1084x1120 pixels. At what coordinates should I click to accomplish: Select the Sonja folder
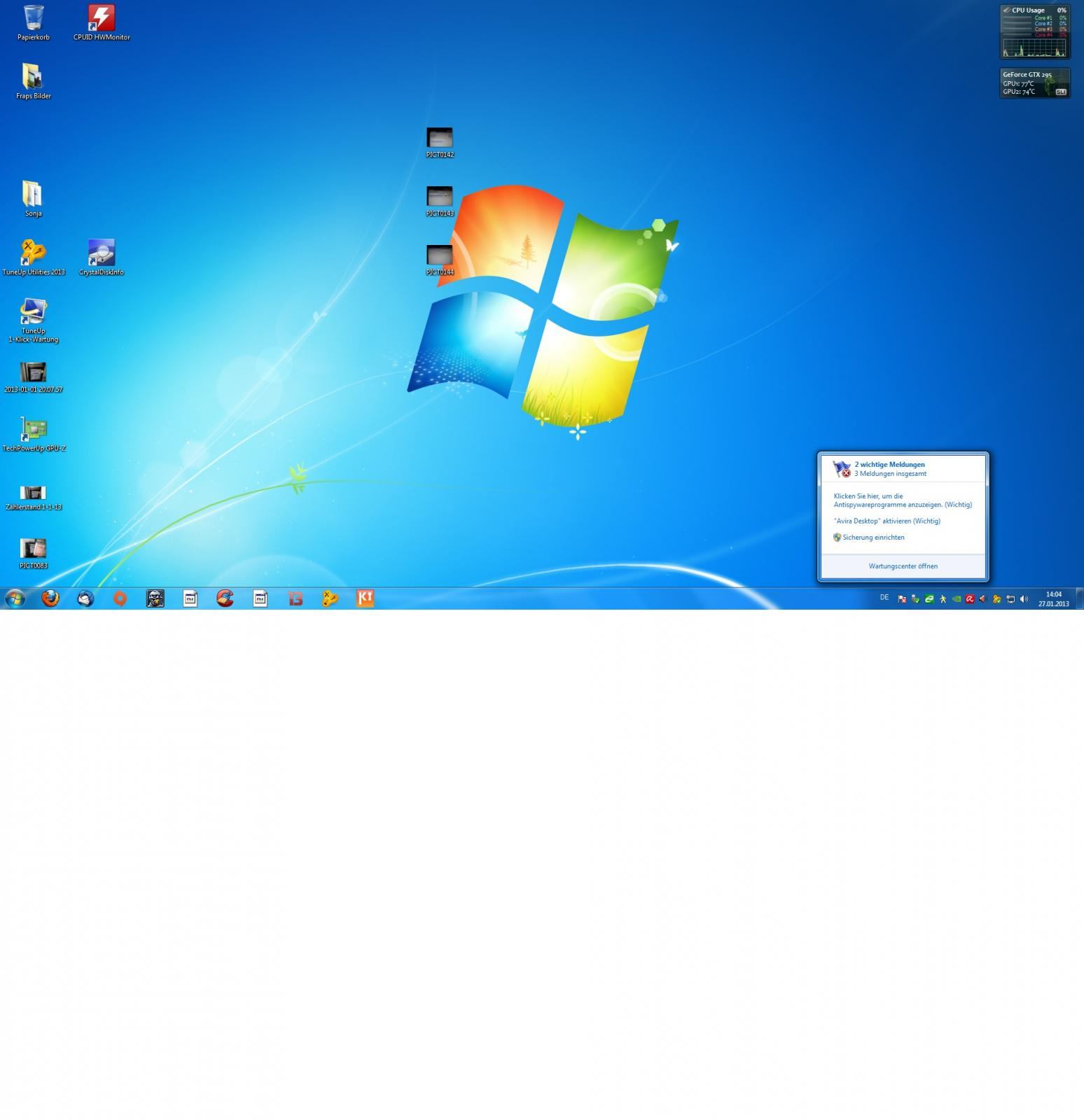coord(33,199)
